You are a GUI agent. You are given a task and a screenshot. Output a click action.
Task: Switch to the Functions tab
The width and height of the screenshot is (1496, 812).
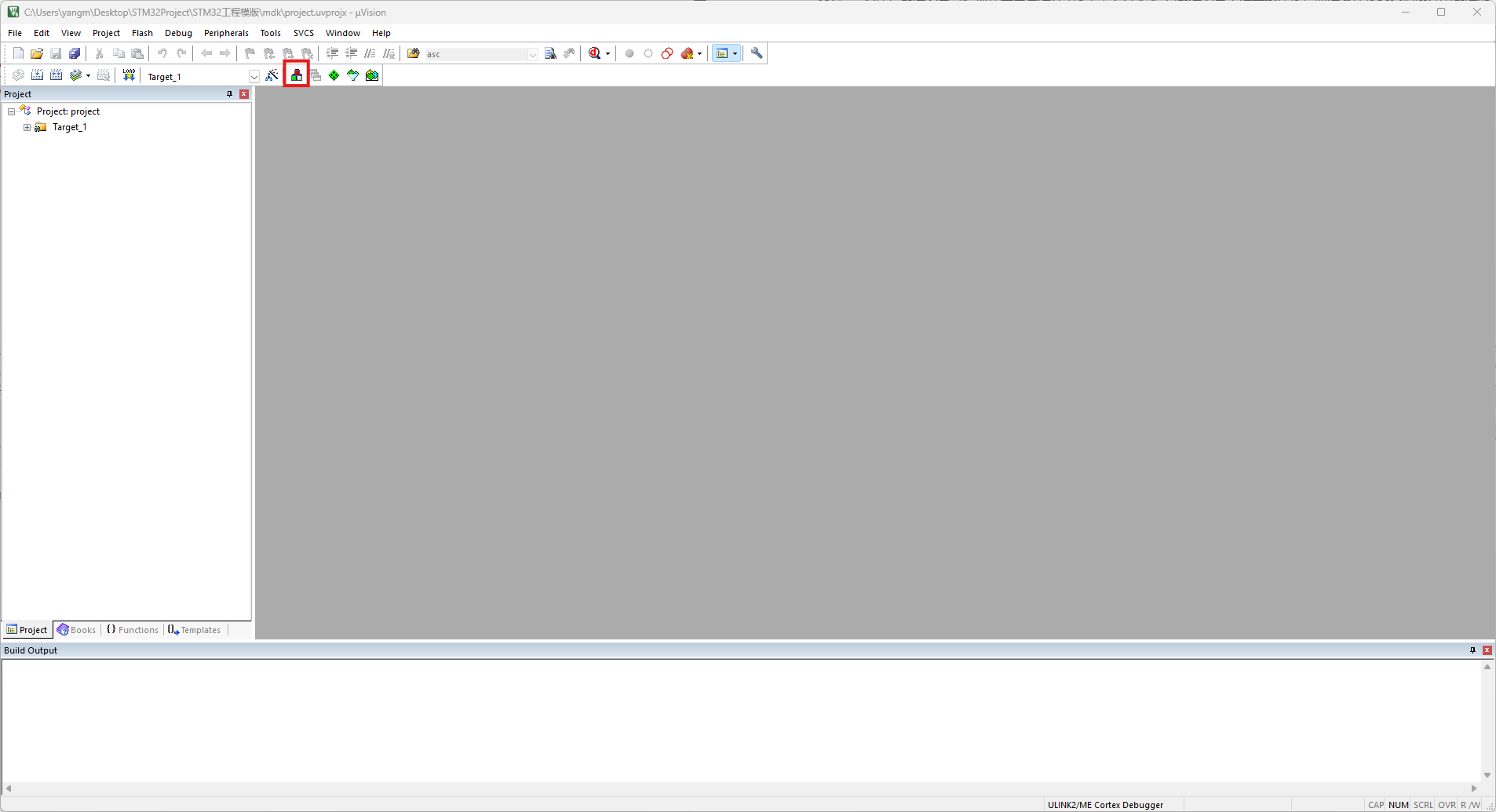click(133, 630)
